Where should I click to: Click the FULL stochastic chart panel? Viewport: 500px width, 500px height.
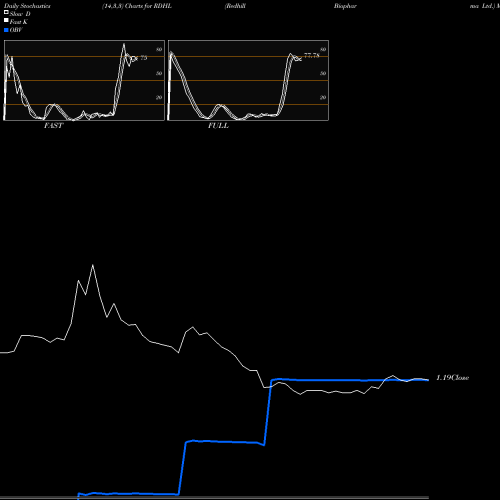248,80
